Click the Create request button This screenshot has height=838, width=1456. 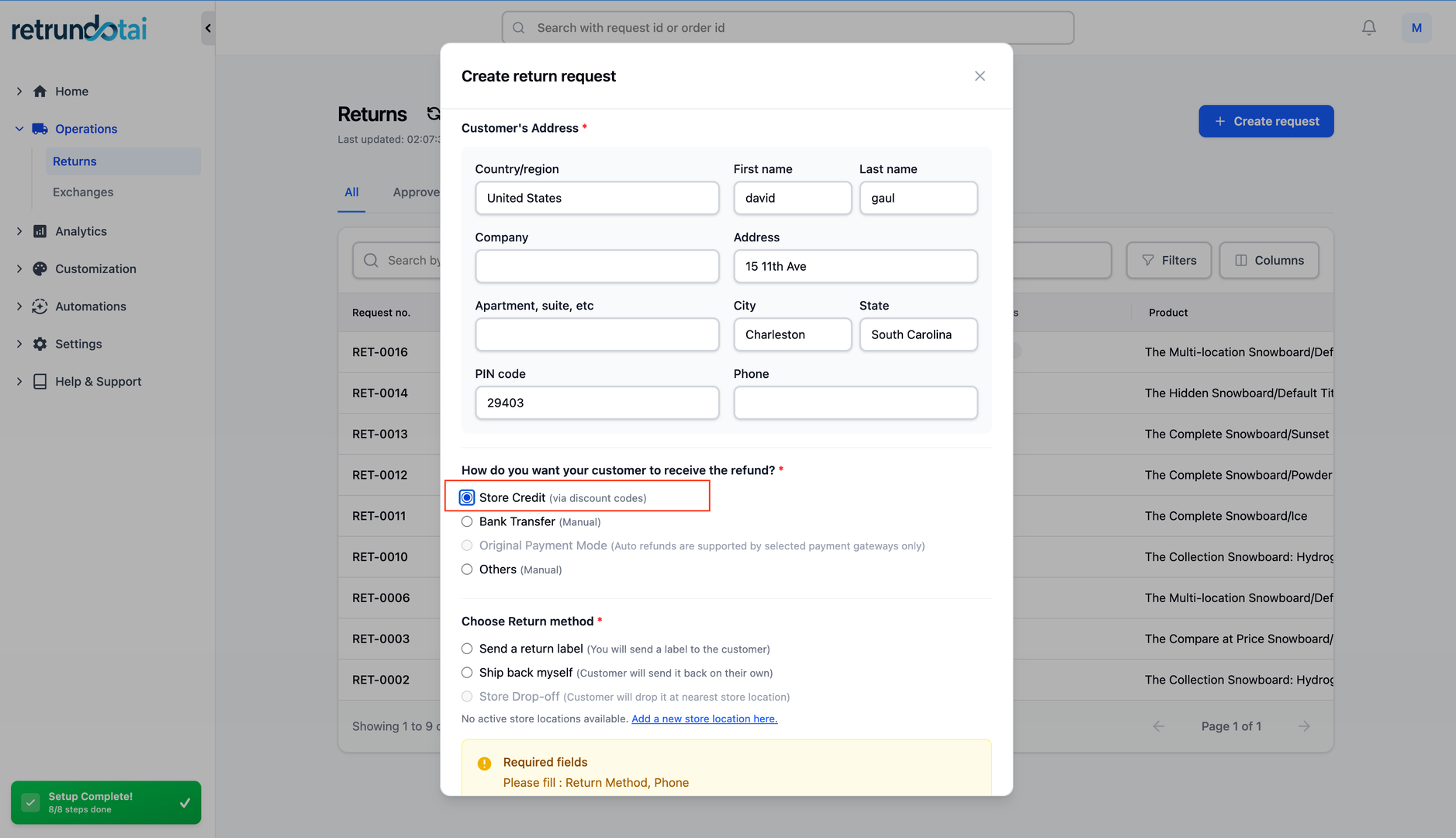pyautogui.click(x=1265, y=121)
